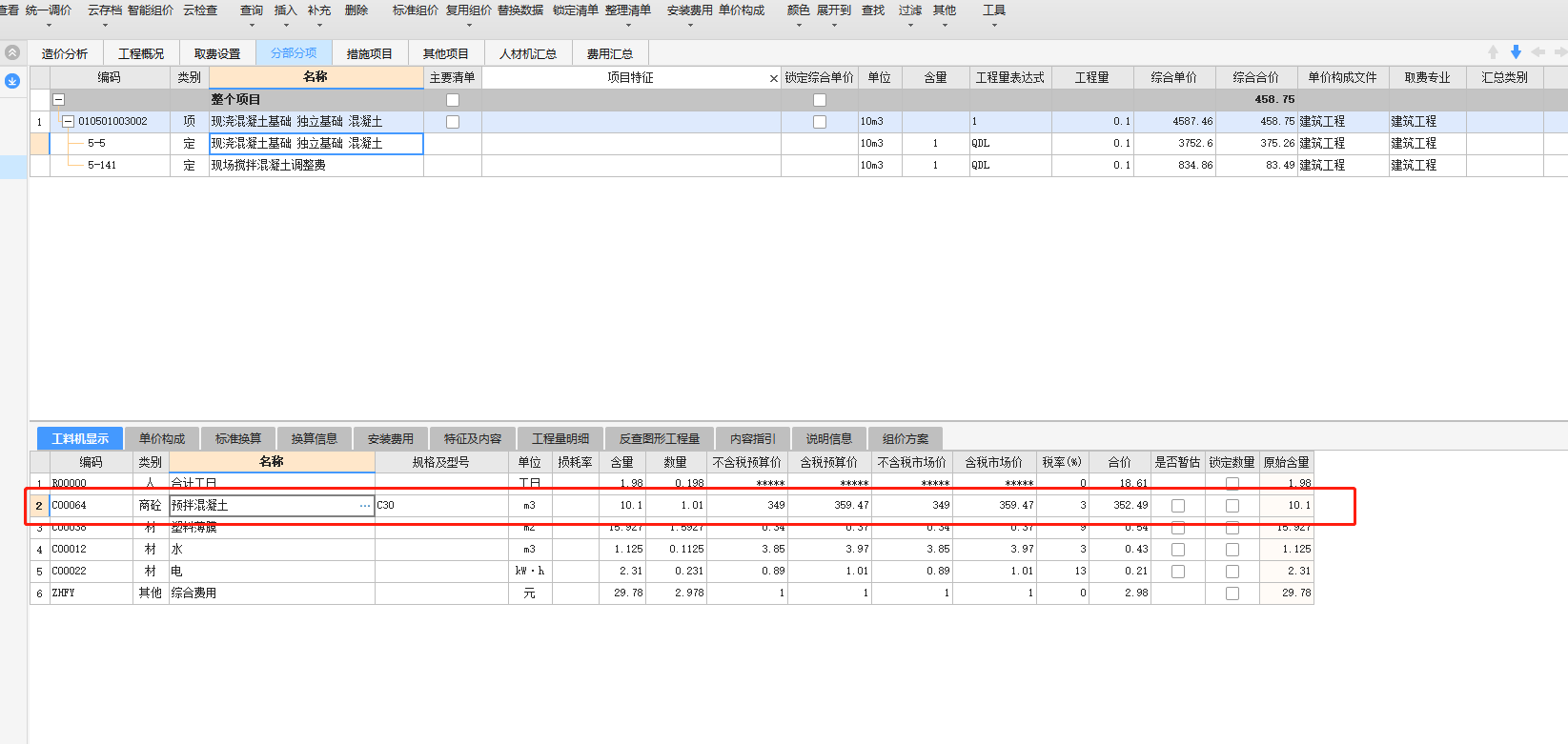The width and height of the screenshot is (1568, 744).
Task: Click the C30 specification cell
Action: click(x=441, y=506)
